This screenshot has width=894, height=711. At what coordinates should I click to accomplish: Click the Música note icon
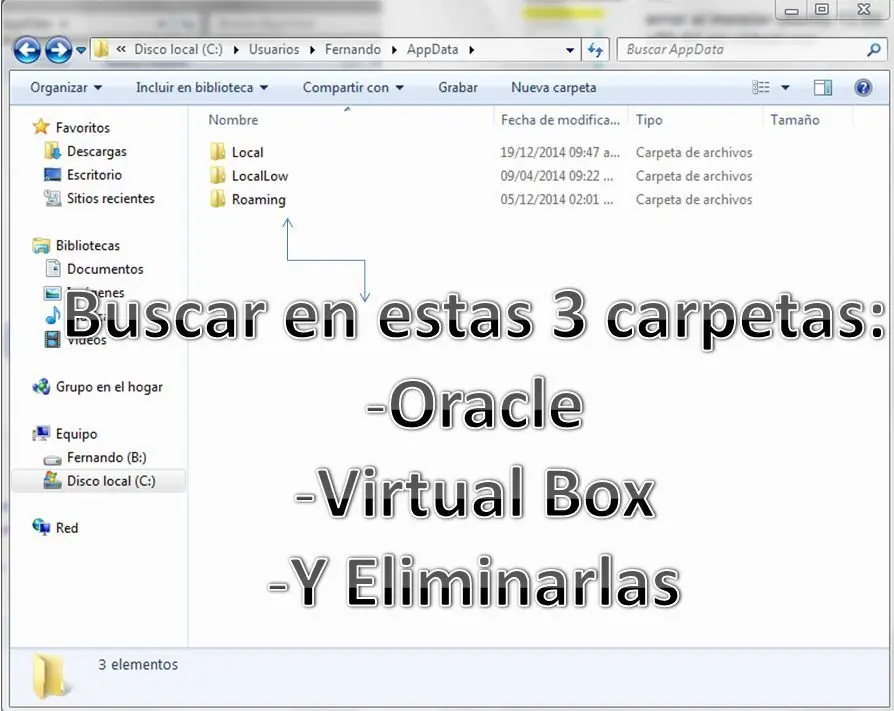(52, 315)
